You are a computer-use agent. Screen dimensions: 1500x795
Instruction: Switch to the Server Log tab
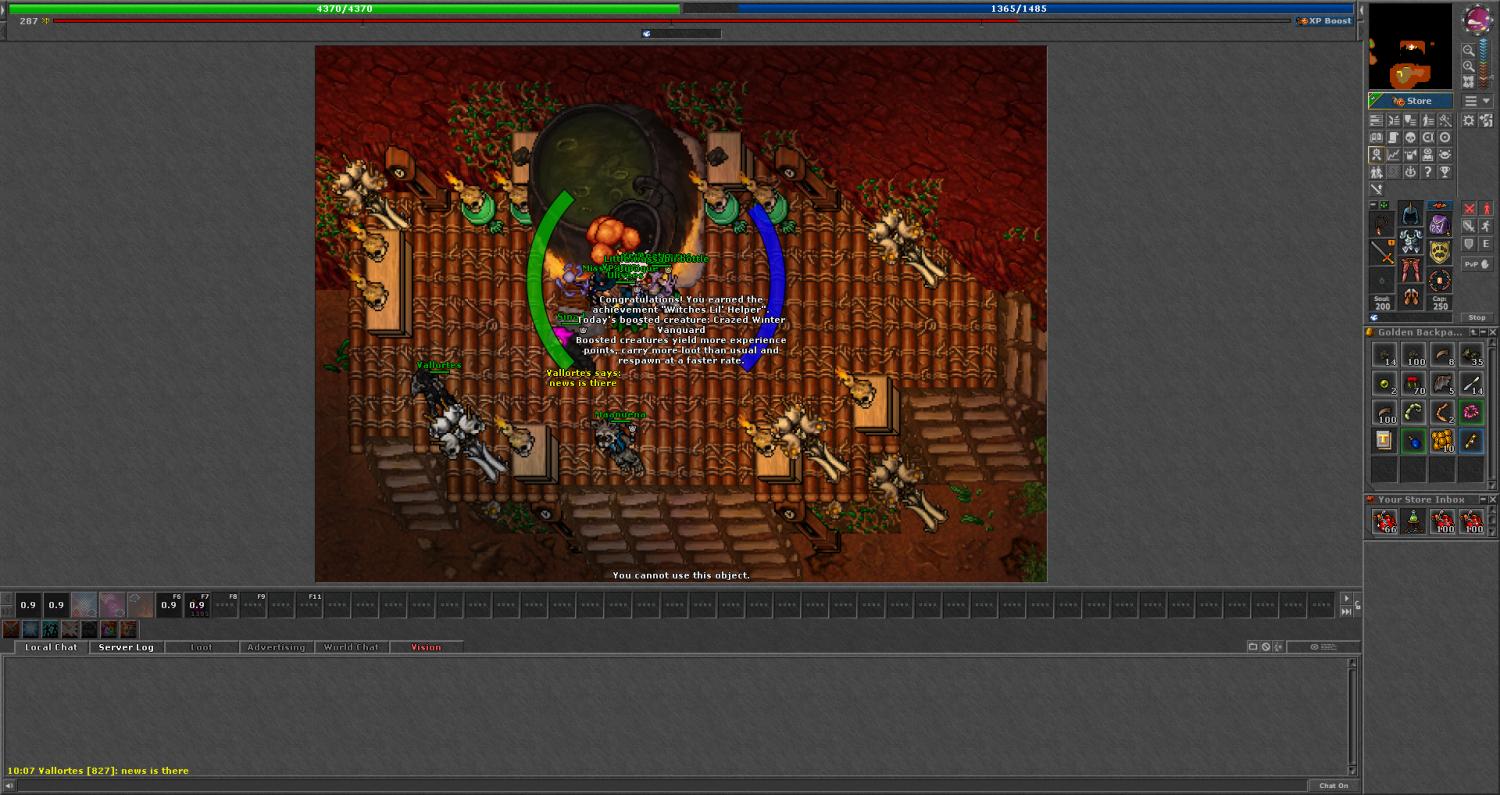point(126,647)
